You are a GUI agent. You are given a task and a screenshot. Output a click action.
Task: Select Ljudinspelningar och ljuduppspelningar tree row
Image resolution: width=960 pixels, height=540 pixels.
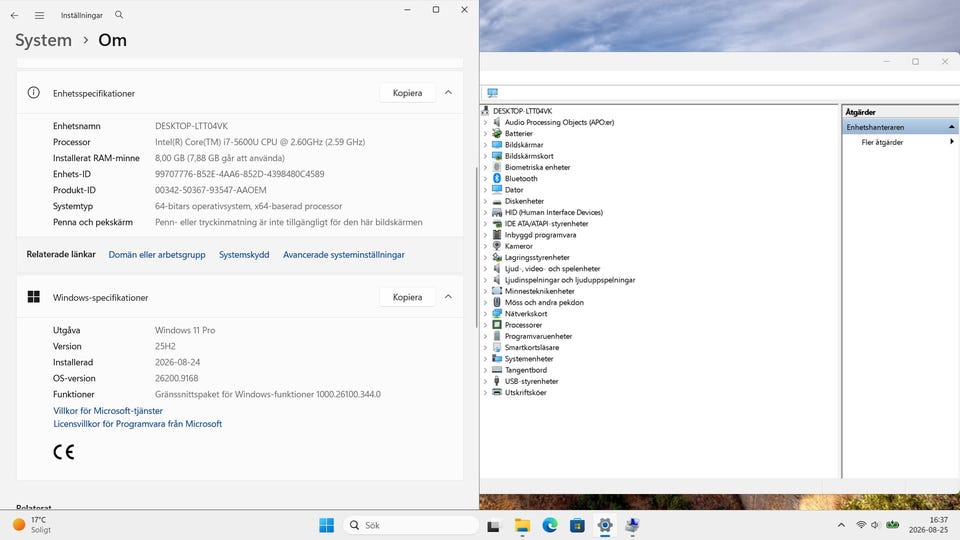point(569,280)
